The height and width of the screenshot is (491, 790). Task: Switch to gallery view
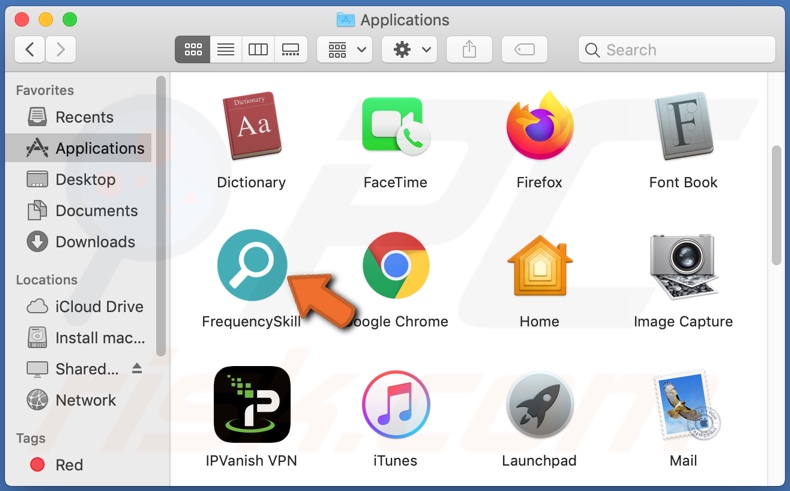[291, 49]
